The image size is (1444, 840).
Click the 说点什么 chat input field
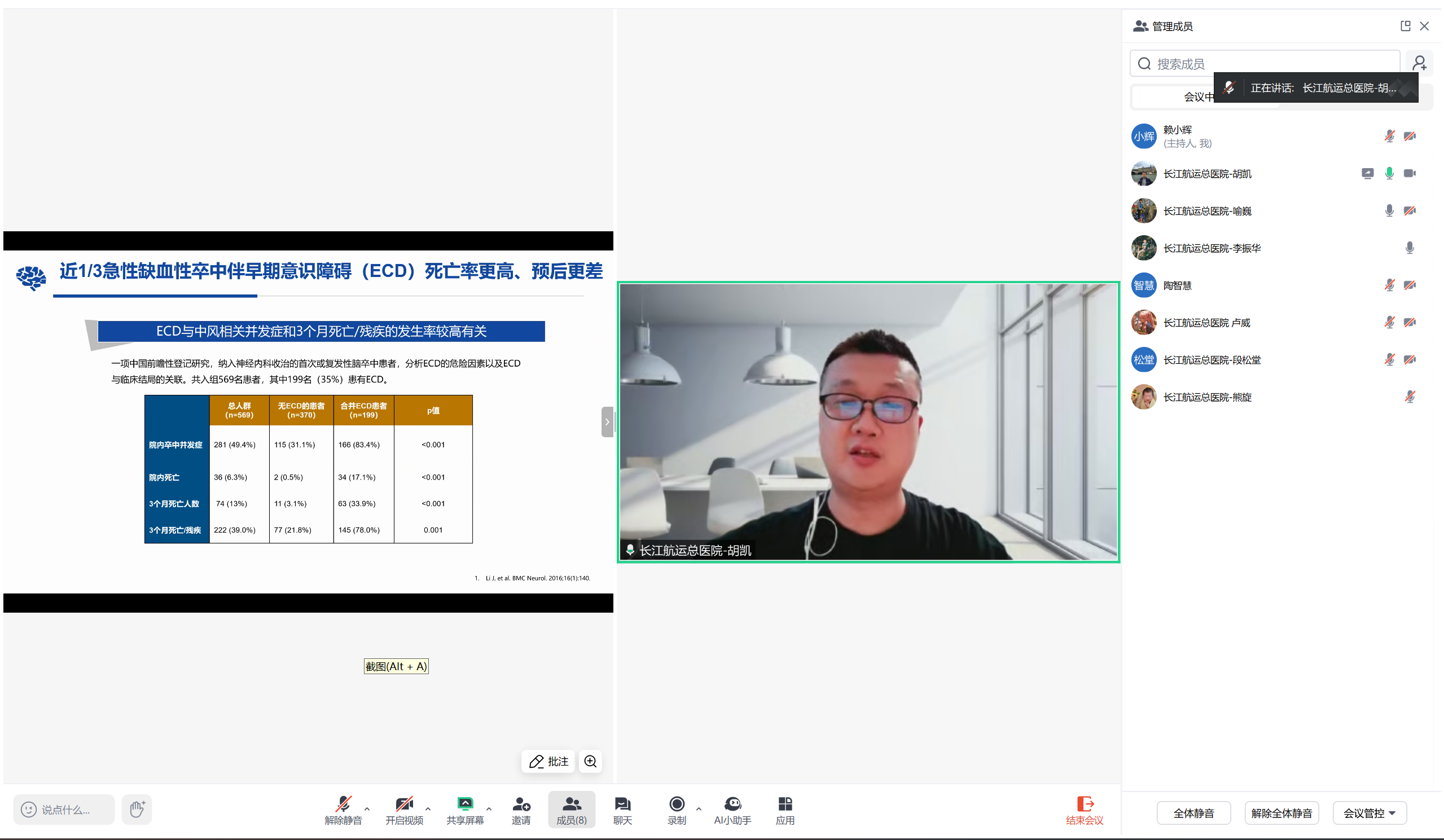pos(64,809)
